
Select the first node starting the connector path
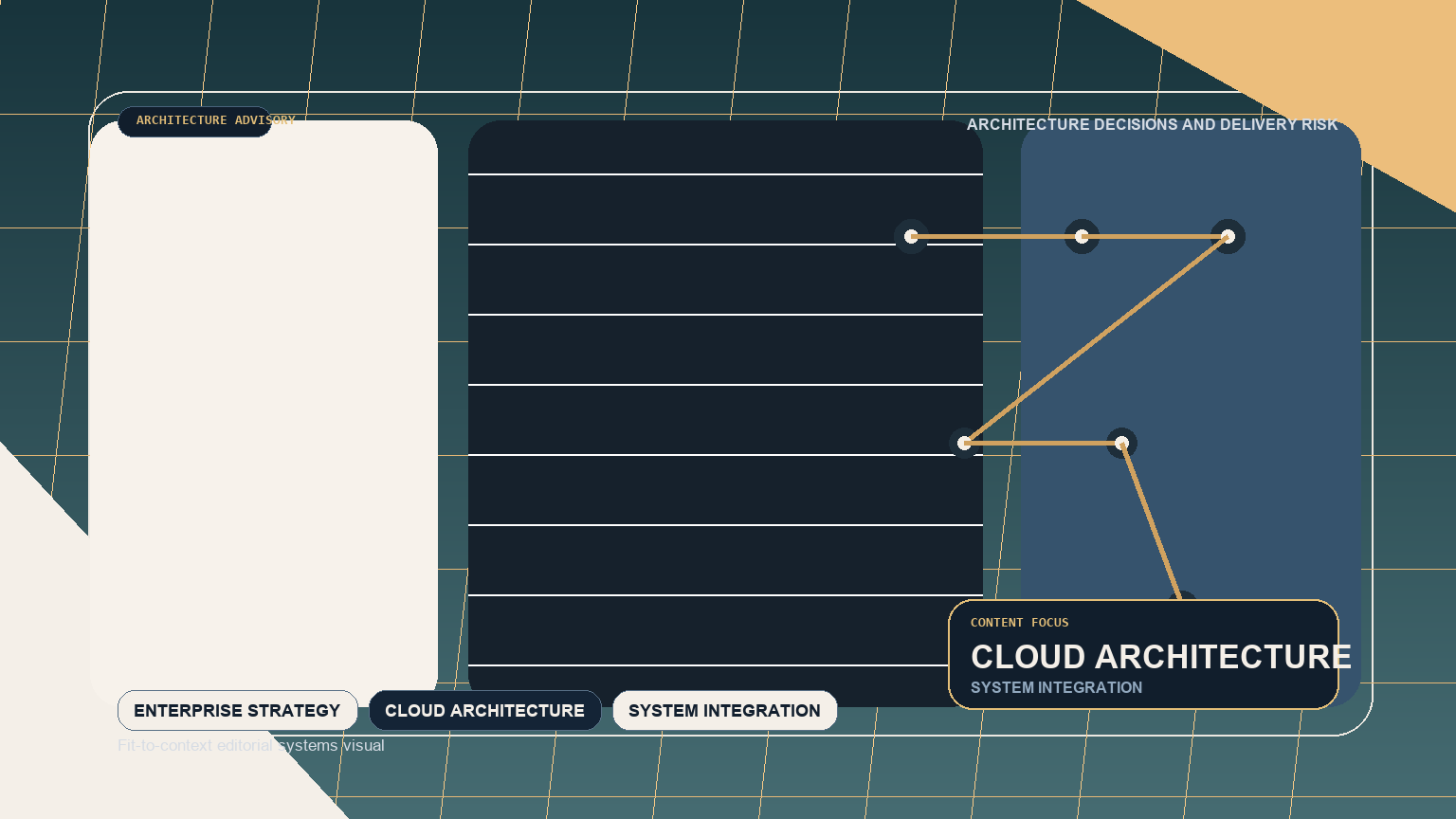tap(911, 236)
